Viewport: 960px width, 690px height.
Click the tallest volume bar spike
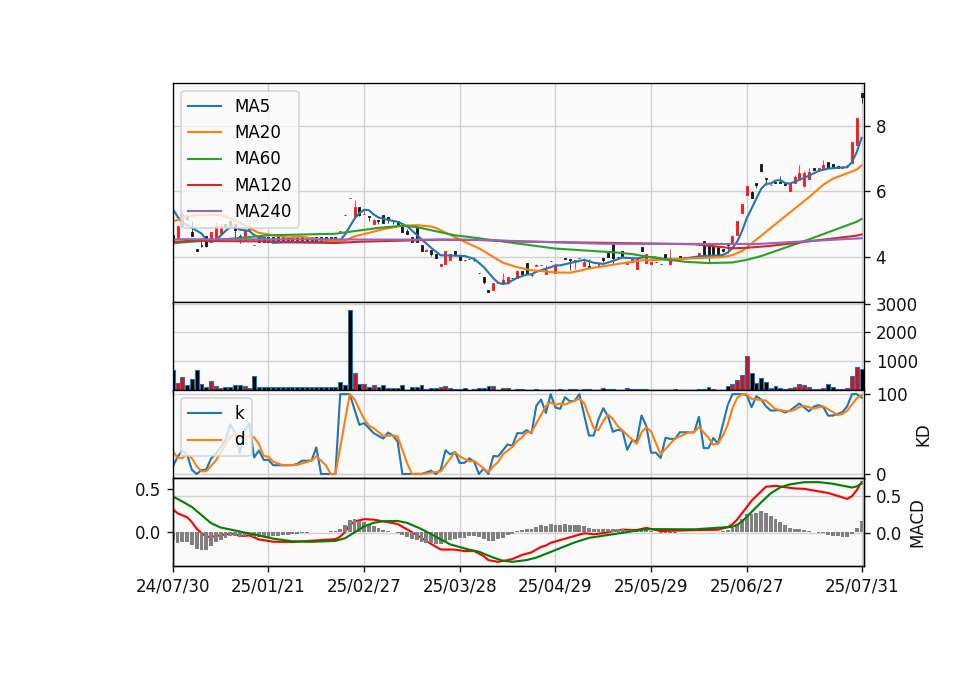tap(350, 350)
